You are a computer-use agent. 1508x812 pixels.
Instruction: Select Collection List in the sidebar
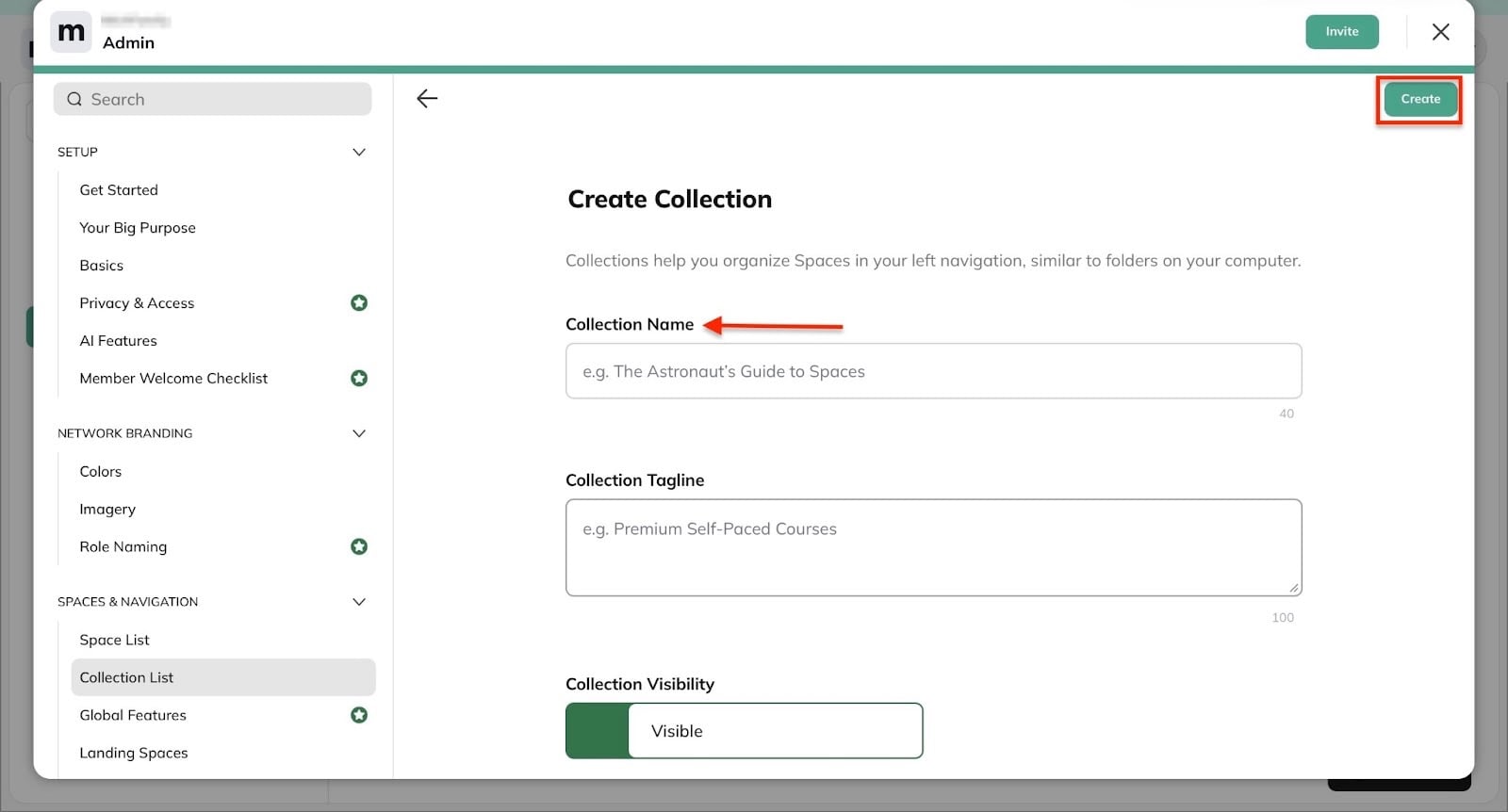coord(222,677)
